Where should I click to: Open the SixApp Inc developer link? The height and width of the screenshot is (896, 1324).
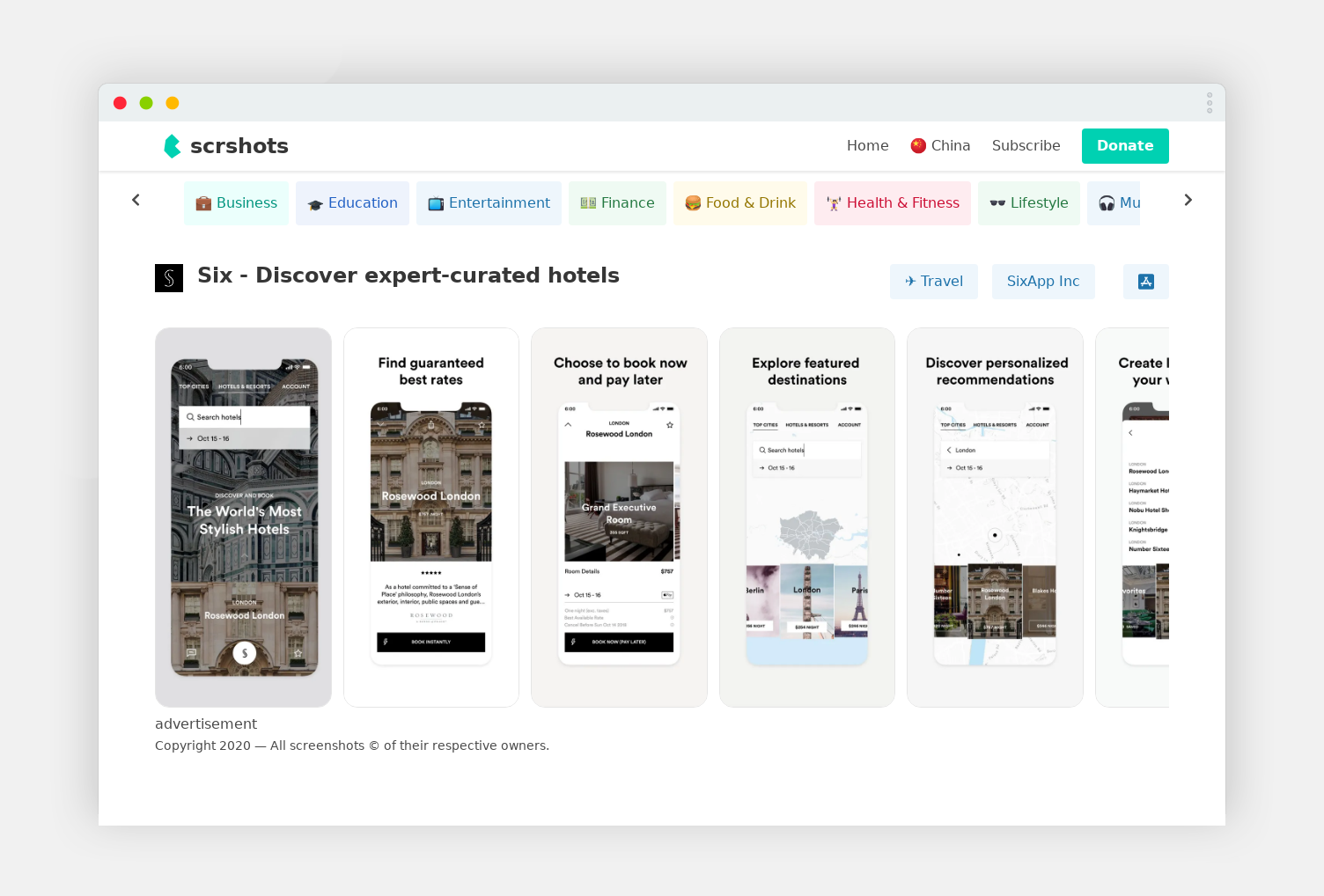click(1043, 282)
